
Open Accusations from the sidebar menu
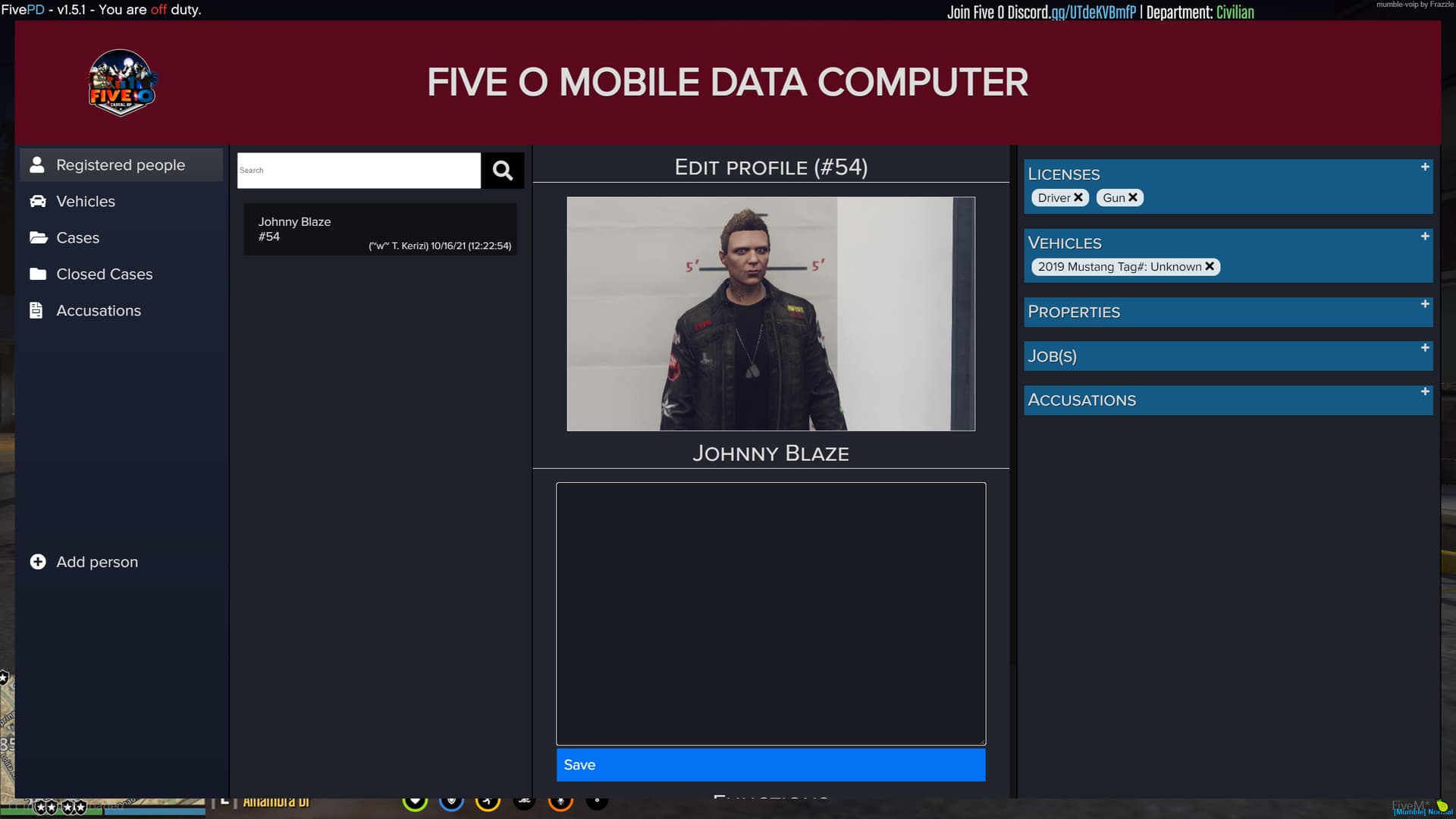tap(37, 310)
